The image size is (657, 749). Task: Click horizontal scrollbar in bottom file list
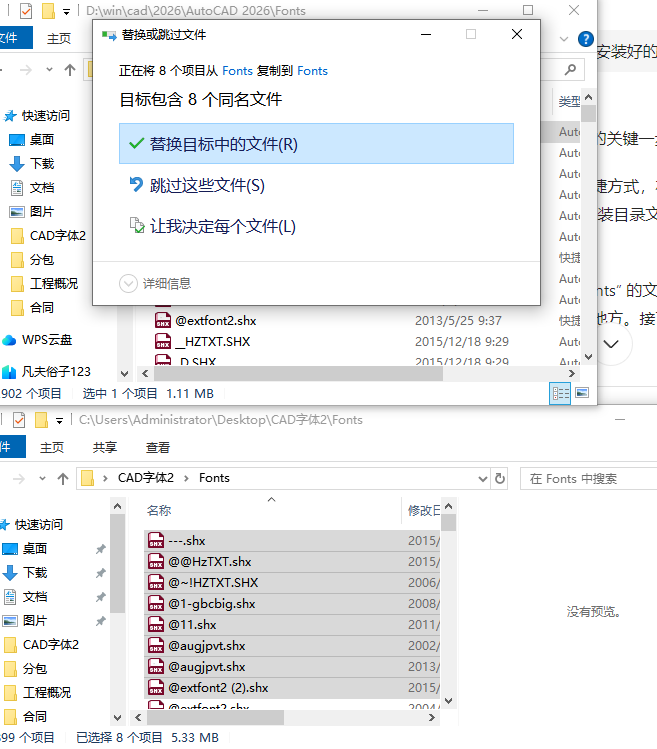point(215,717)
